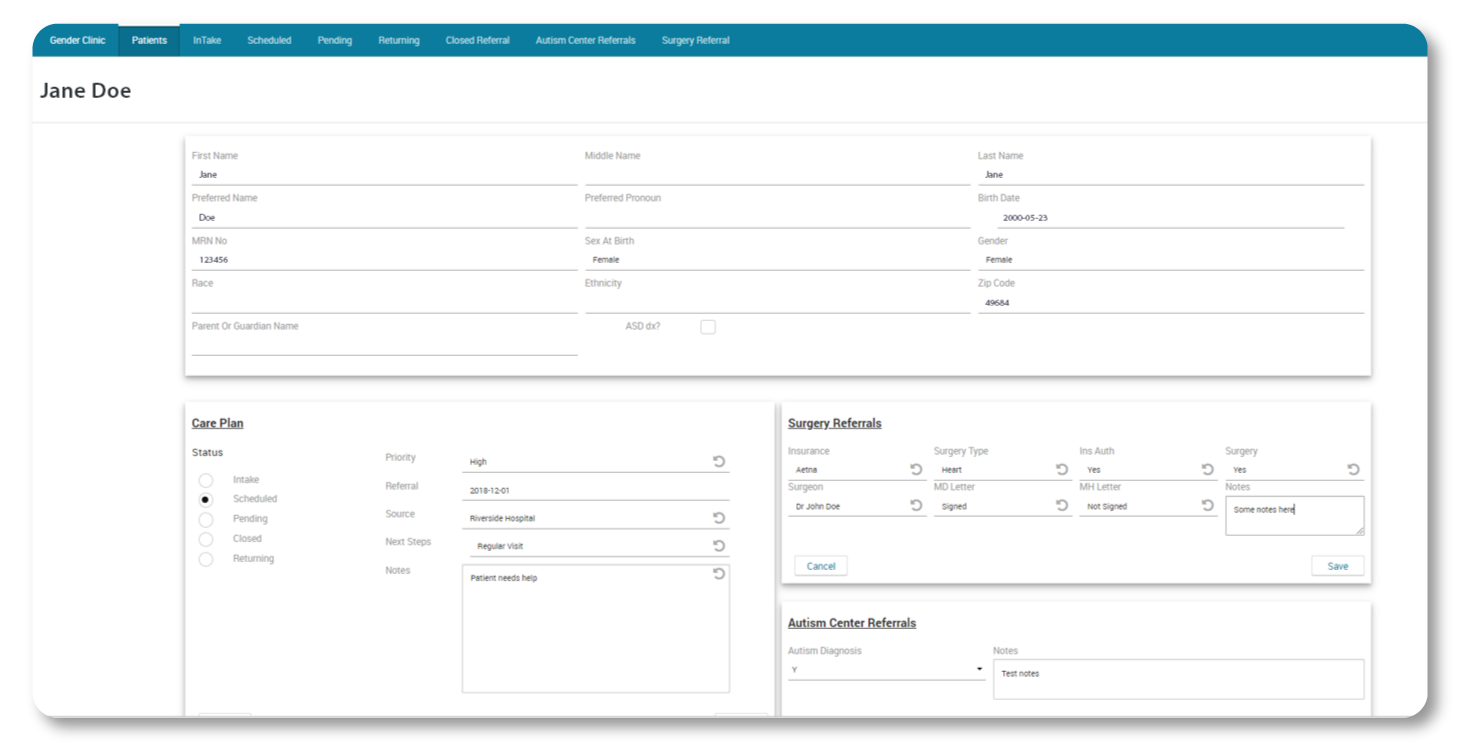Viewport: 1461px width, 751px height.
Task: Switch to the InTake tab
Action: pos(207,40)
